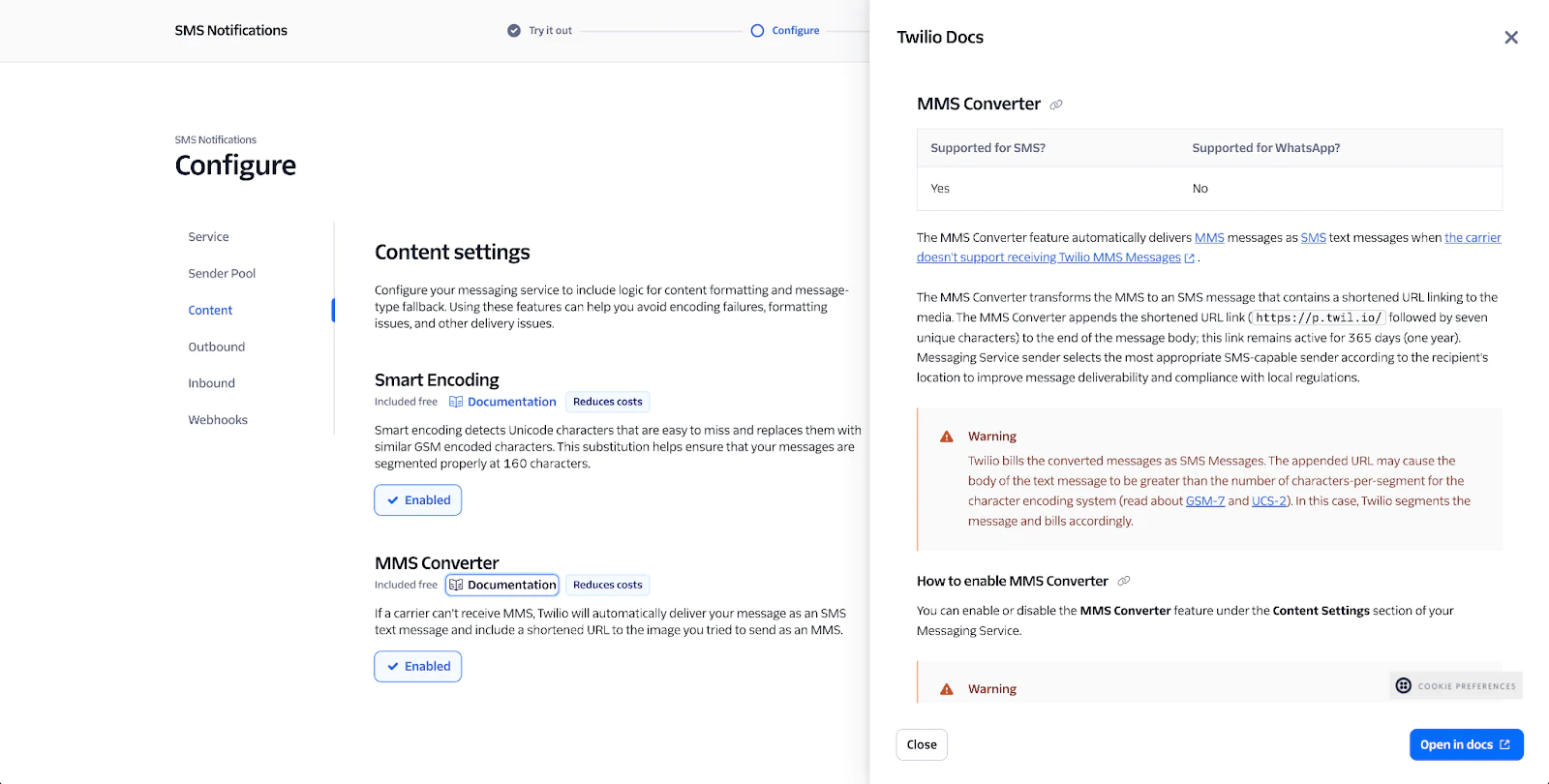Viewport: 1549px width, 784px height.
Task: Click the warning triangle icon in first Warning box
Action: pyautogui.click(x=947, y=437)
